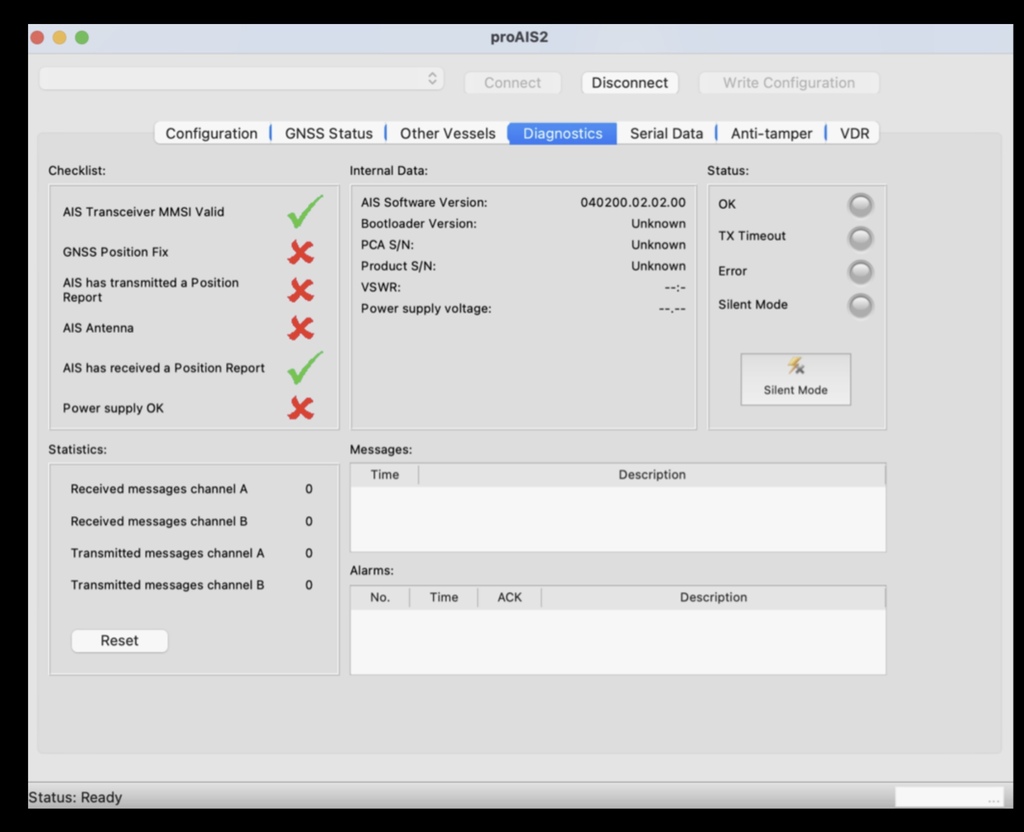Click the OK status indicator light

(860, 205)
